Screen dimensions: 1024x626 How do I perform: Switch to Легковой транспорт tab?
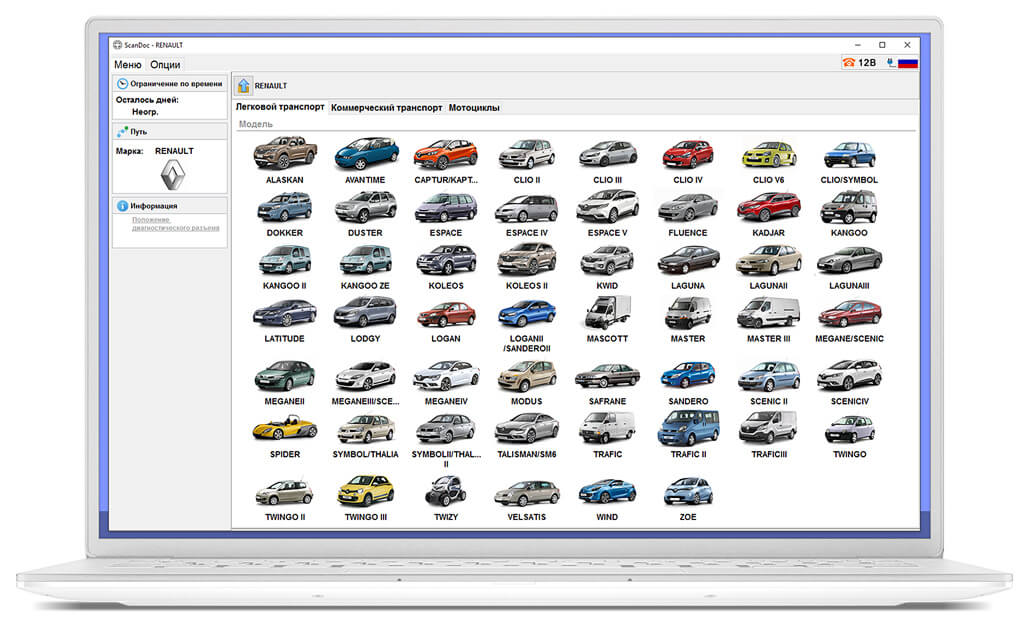280,107
